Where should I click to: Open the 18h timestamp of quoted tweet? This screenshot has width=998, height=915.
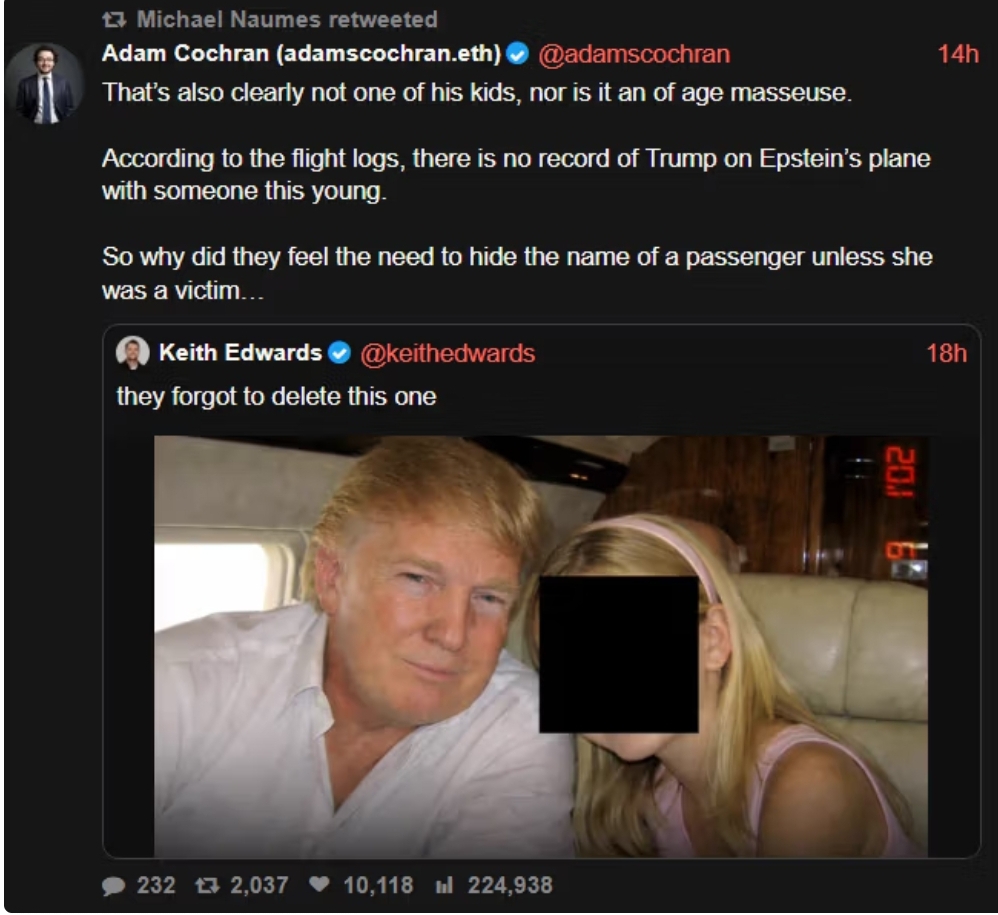[946, 353]
